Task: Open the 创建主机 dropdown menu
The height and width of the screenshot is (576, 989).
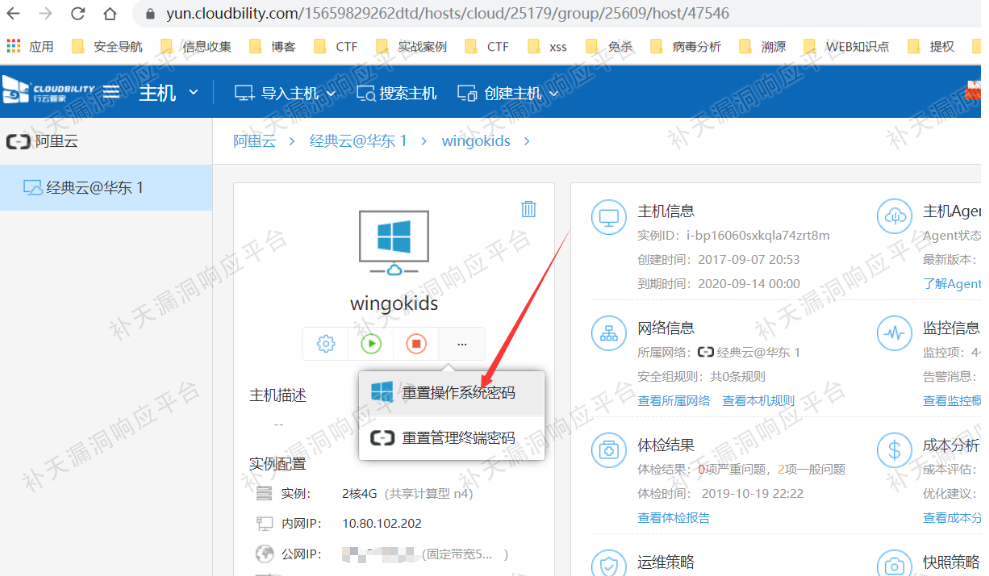Action: coord(508,93)
